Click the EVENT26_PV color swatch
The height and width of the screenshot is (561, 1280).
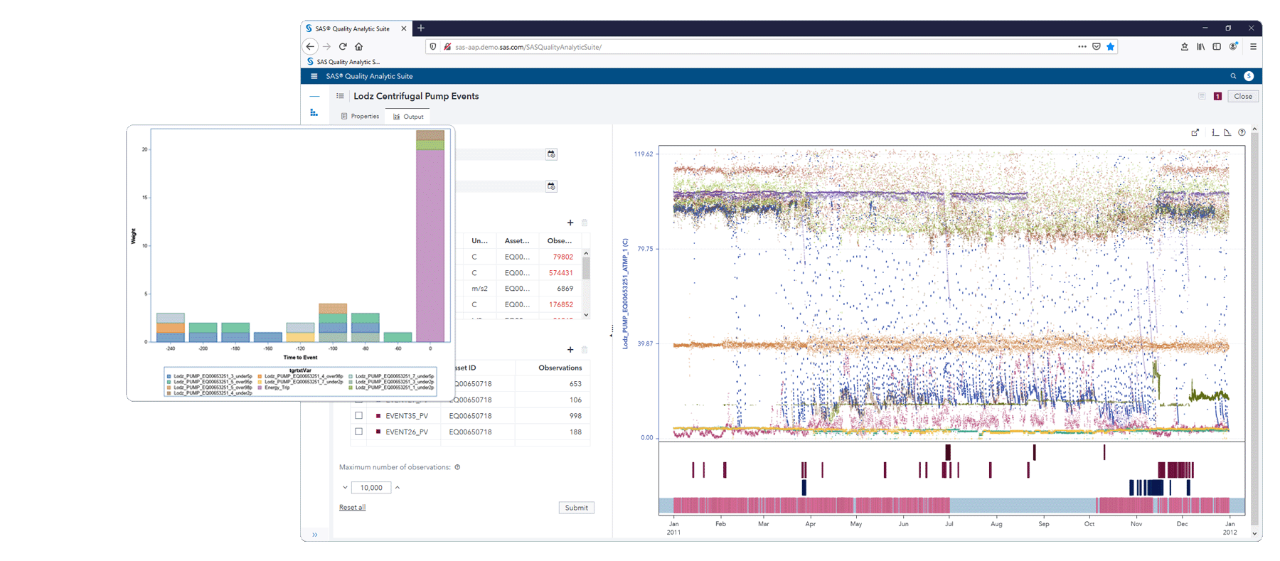(x=378, y=431)
